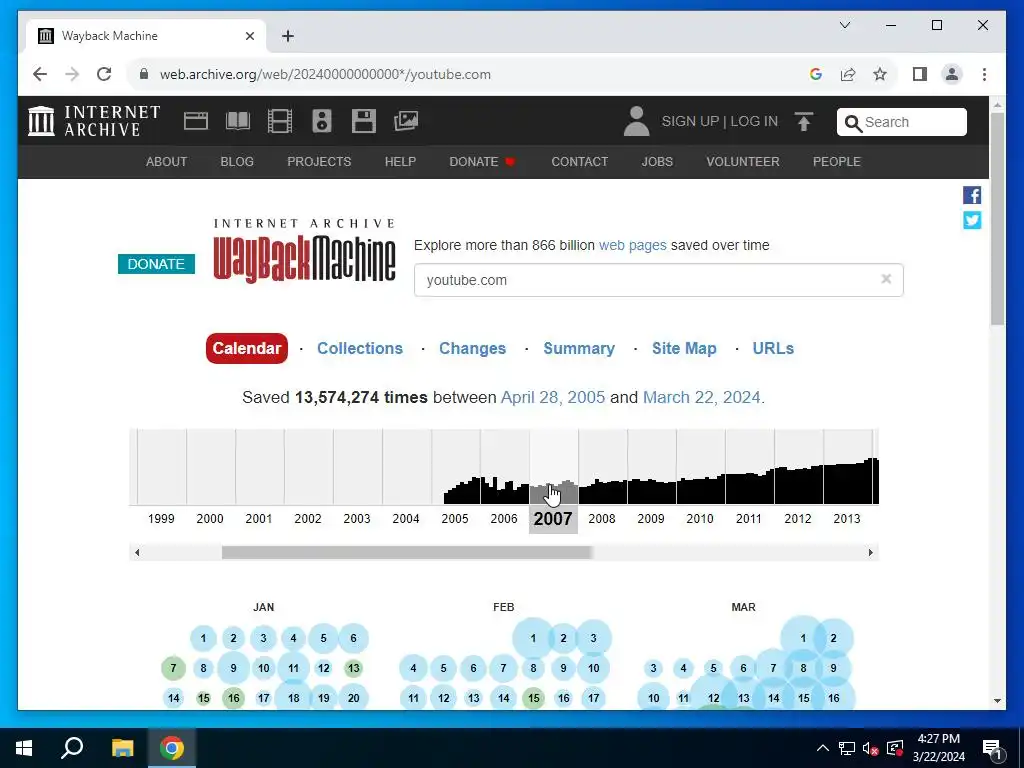Clear the youtube.com URL field
The height and width of the screenshot is (768, 1024).
coord(886,279)
